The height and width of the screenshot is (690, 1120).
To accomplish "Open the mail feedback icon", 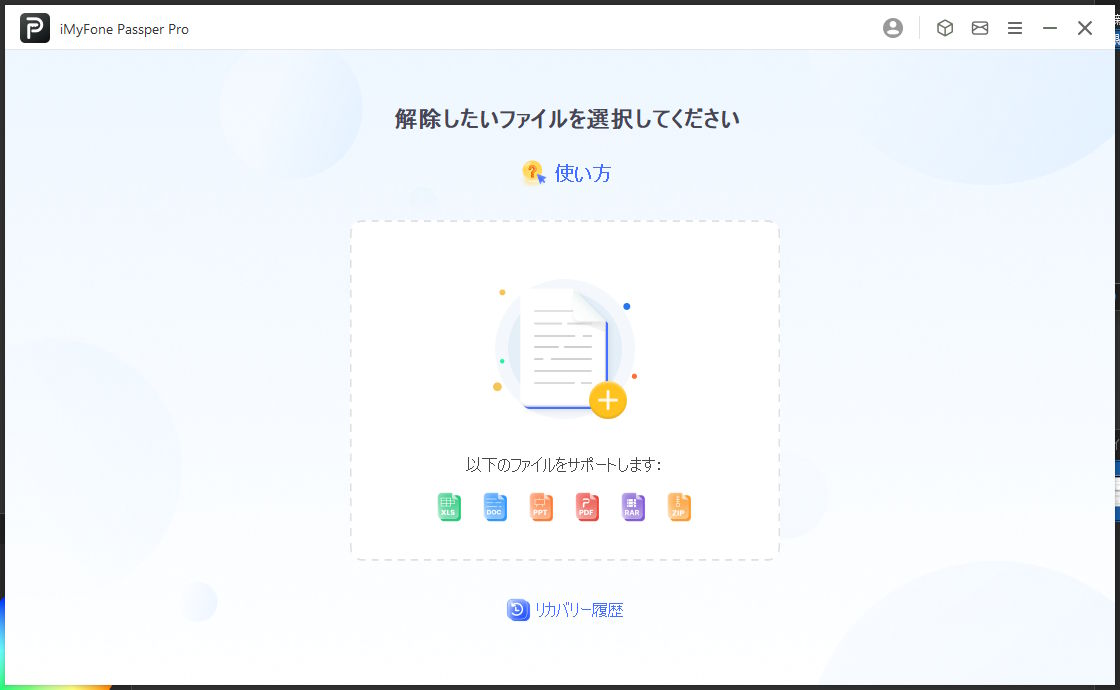I will (980, 29).
